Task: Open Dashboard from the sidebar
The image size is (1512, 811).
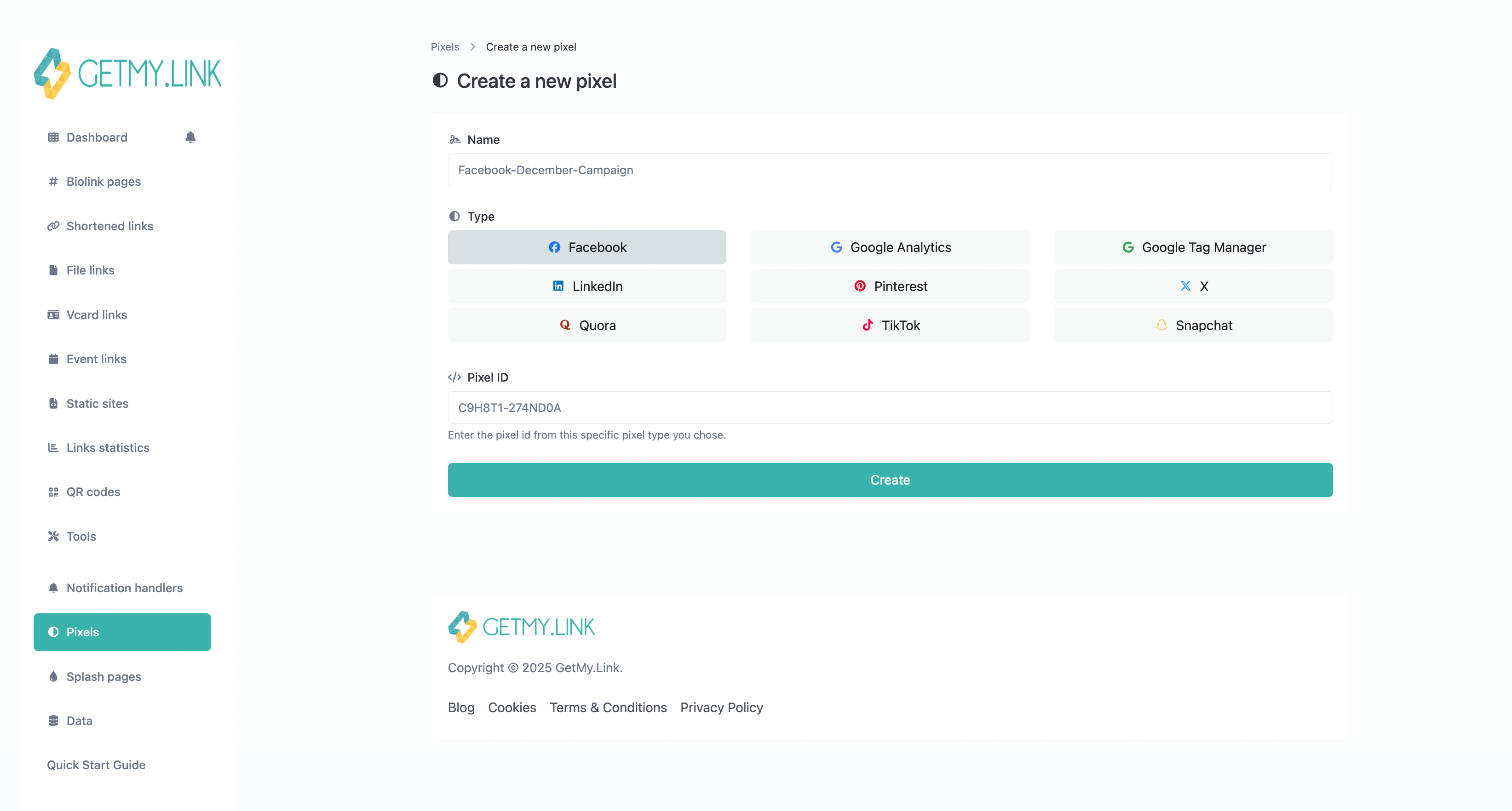Action: point(97,137)
